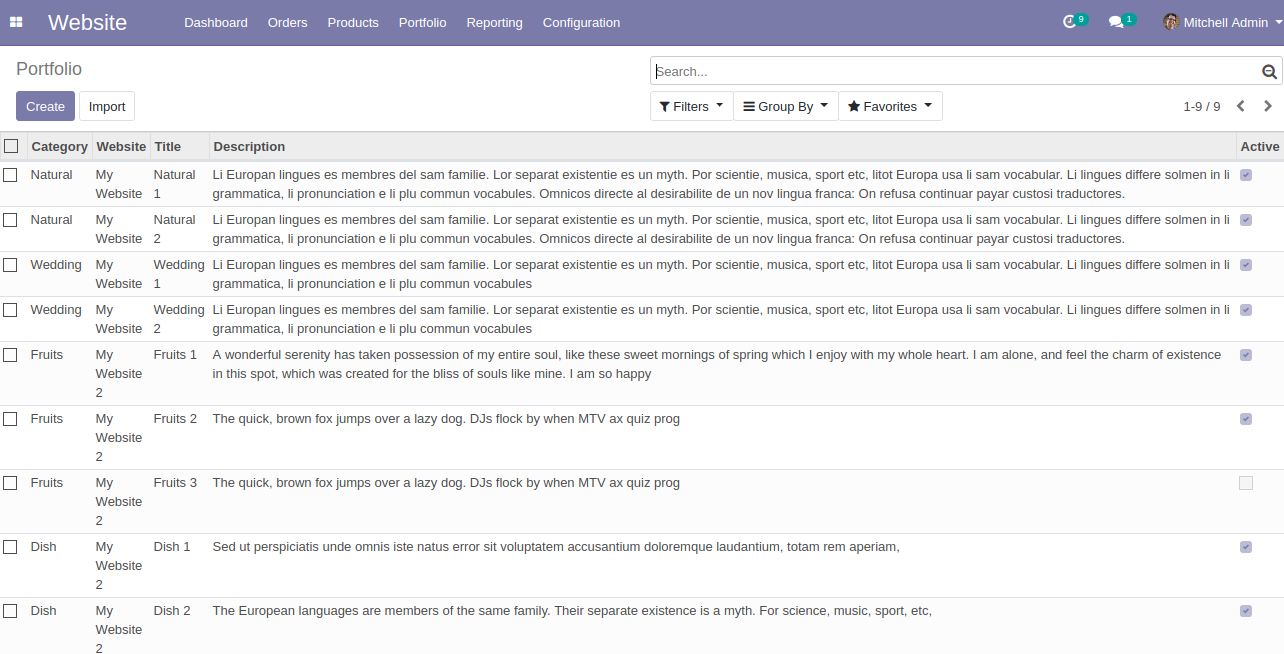
Task: Go to previous page arrow
Action: (x=1241, y=106)
